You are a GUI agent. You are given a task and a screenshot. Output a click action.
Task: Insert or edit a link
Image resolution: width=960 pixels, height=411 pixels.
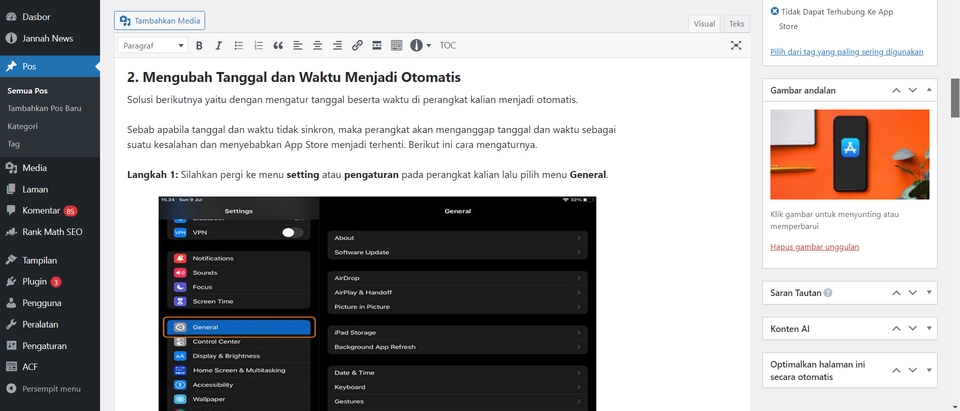pos(357,45)
